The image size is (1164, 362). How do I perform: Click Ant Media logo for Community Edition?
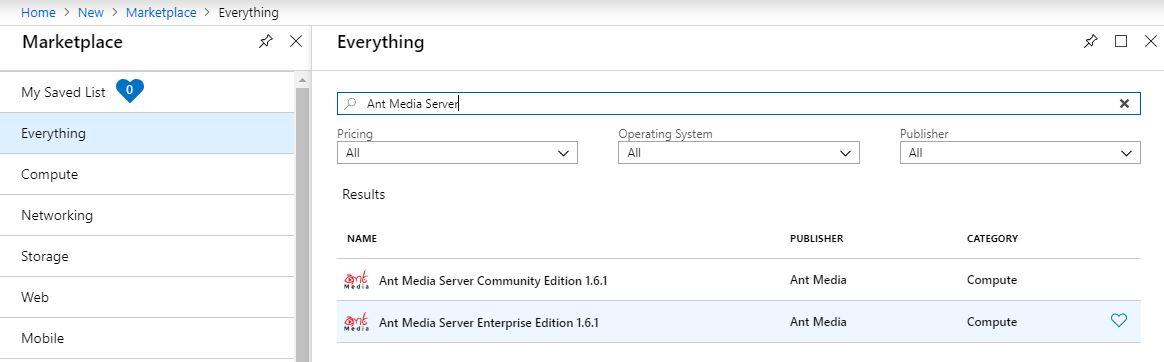[356, 280]
